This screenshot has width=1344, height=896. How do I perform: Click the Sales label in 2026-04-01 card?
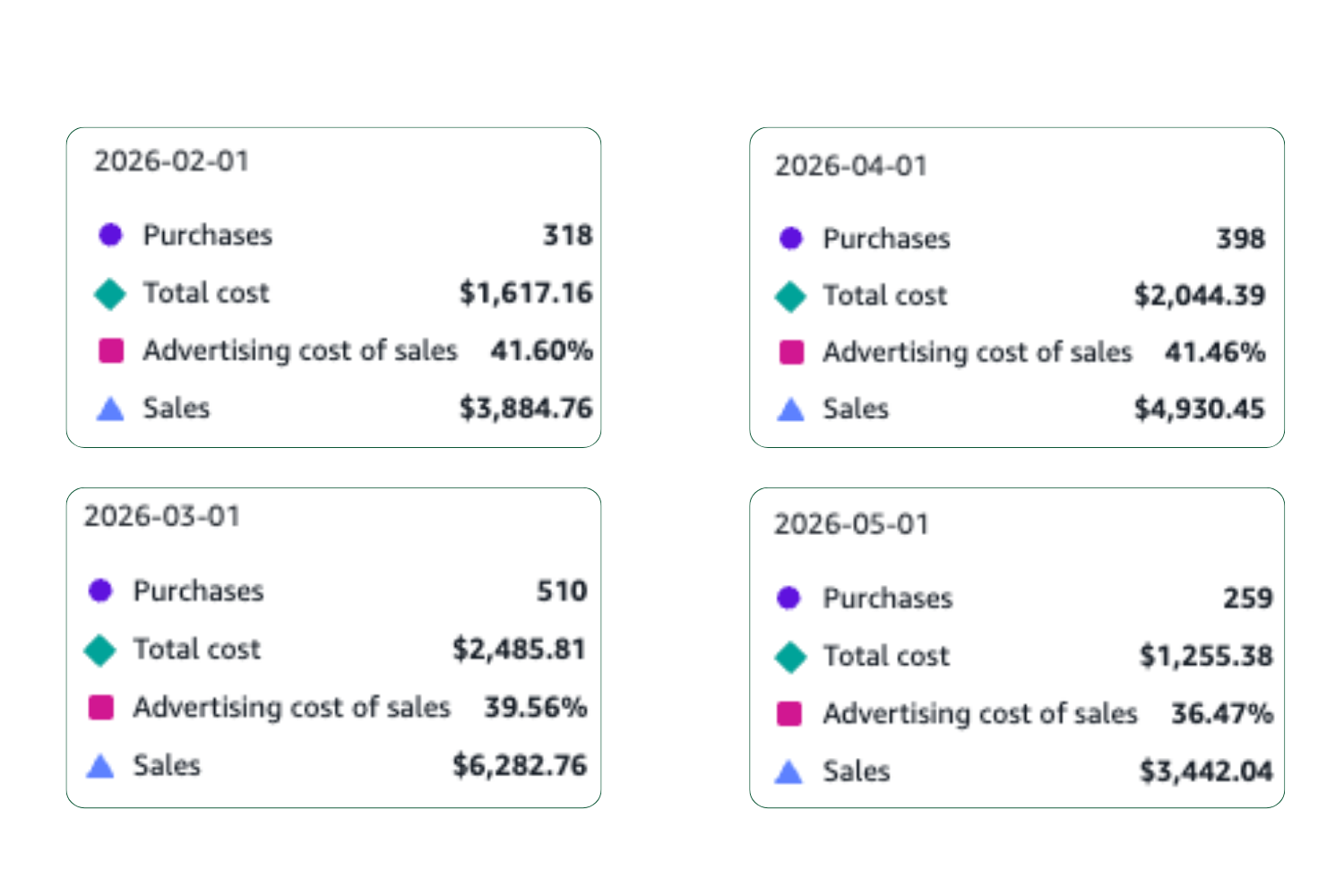pyautogui.click(x=857, y=409)
